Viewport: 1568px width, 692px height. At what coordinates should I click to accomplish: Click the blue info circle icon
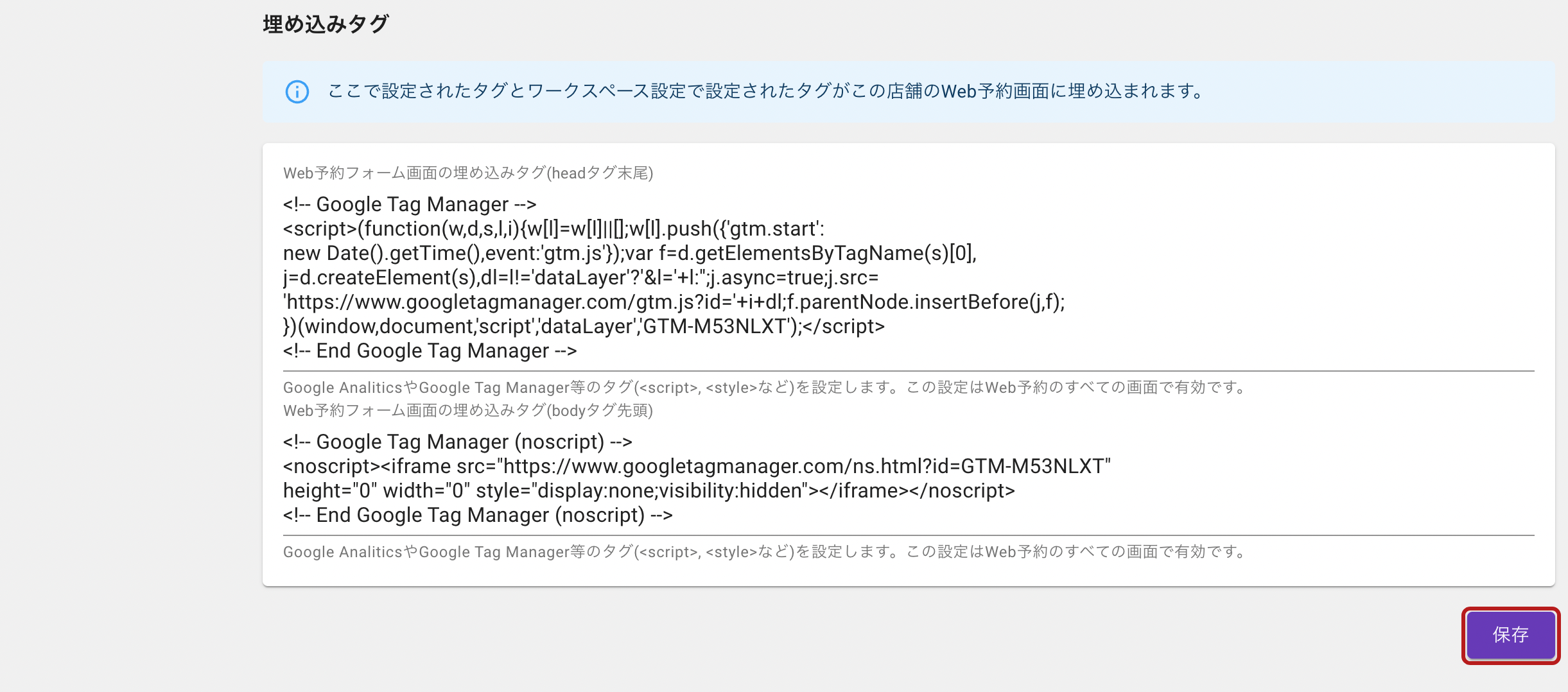tap(297, 92)
